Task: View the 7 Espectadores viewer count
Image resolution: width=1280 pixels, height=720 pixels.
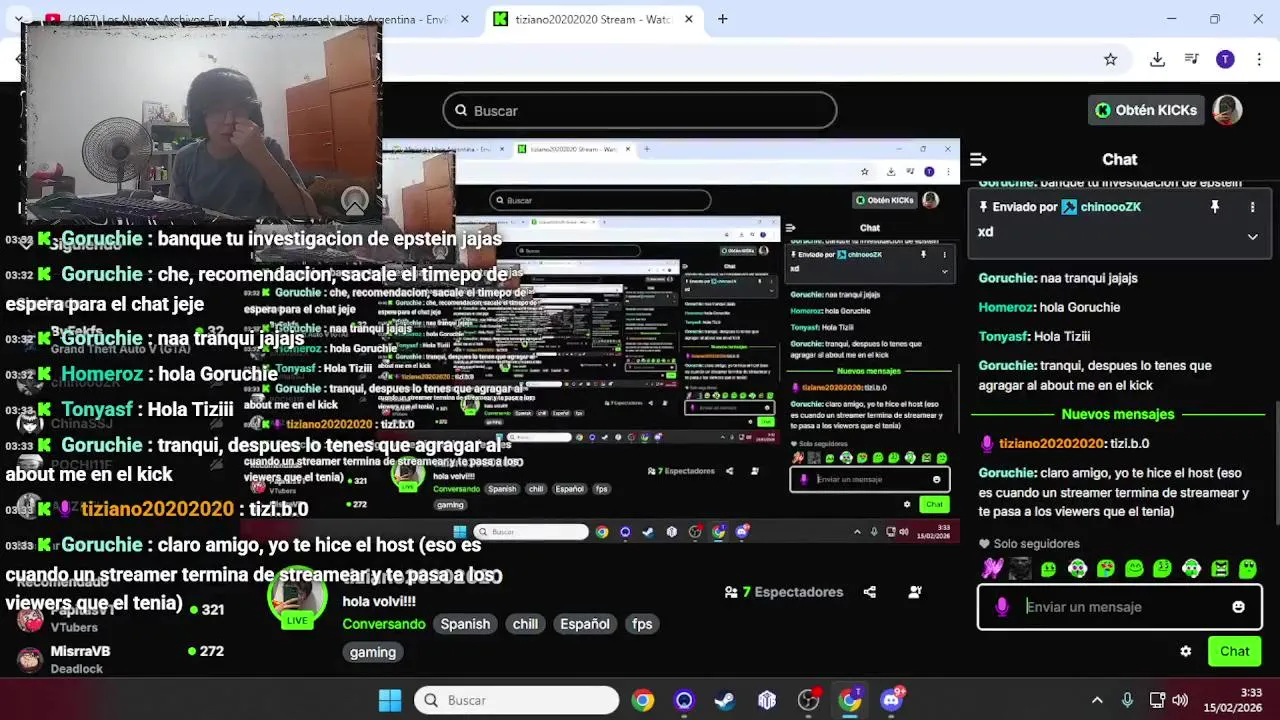Action: click(x=784, y=592)
